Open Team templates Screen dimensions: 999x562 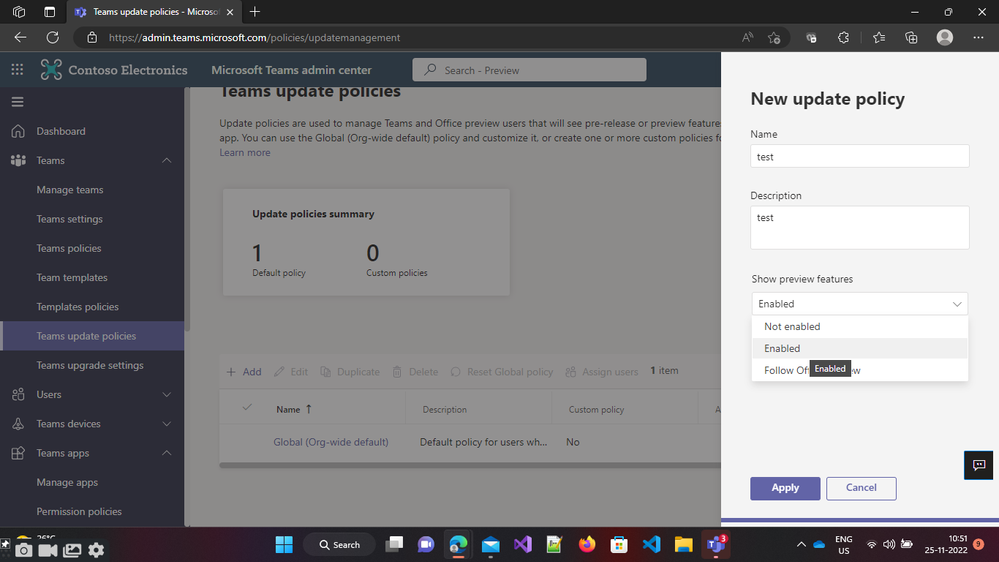pos(71,278)
